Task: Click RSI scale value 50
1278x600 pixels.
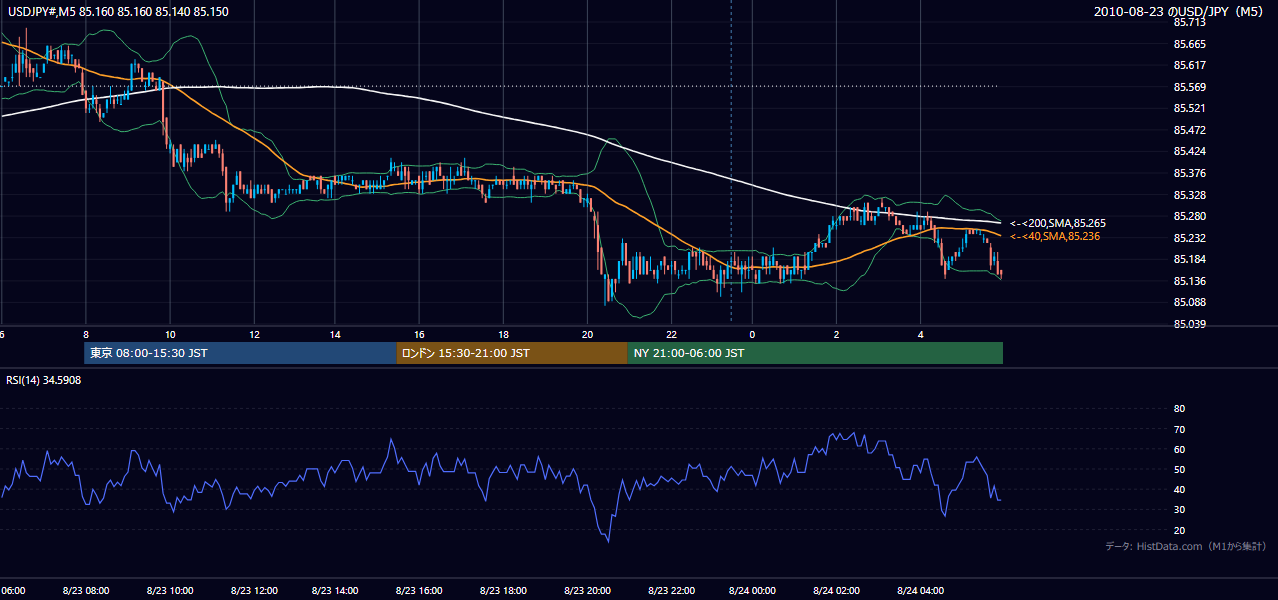Action: coord(1179,470)
